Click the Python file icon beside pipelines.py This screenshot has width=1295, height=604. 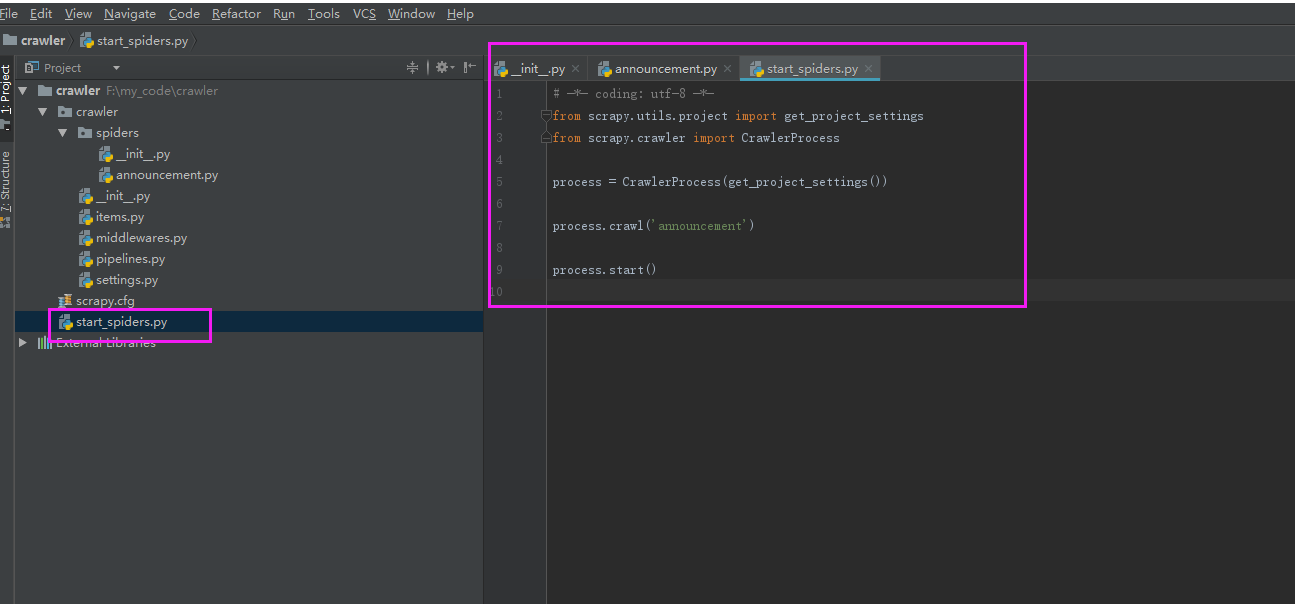86,259
